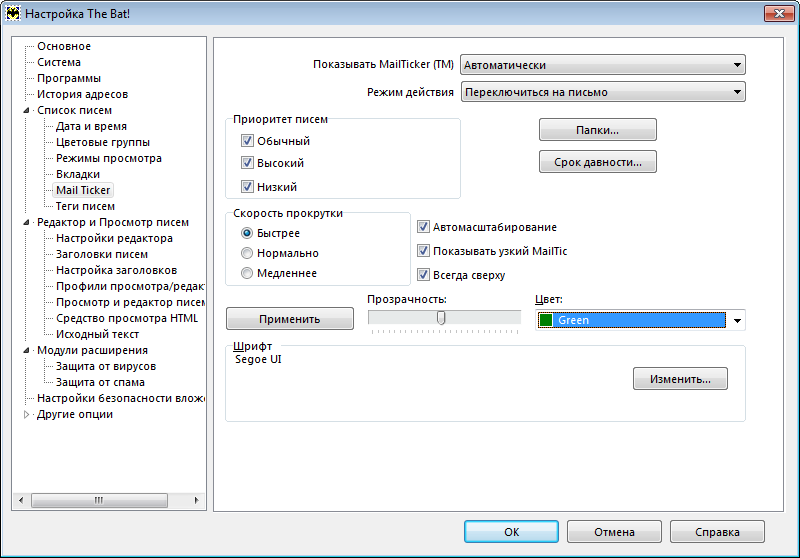This screenshot has height=558, width=800.
Task: Select Дата и время tree item
Action: point(91,126)
